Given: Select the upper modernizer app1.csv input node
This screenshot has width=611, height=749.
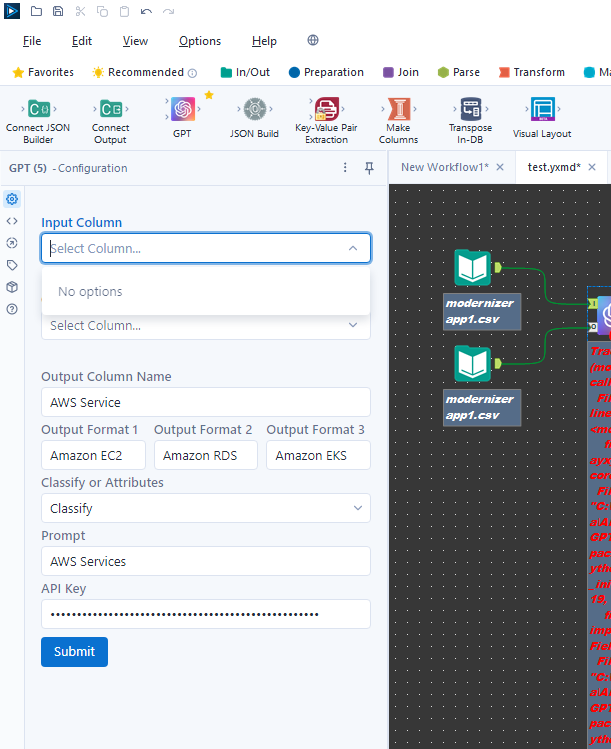Looking at the screenshot, I should coord(473,268).
